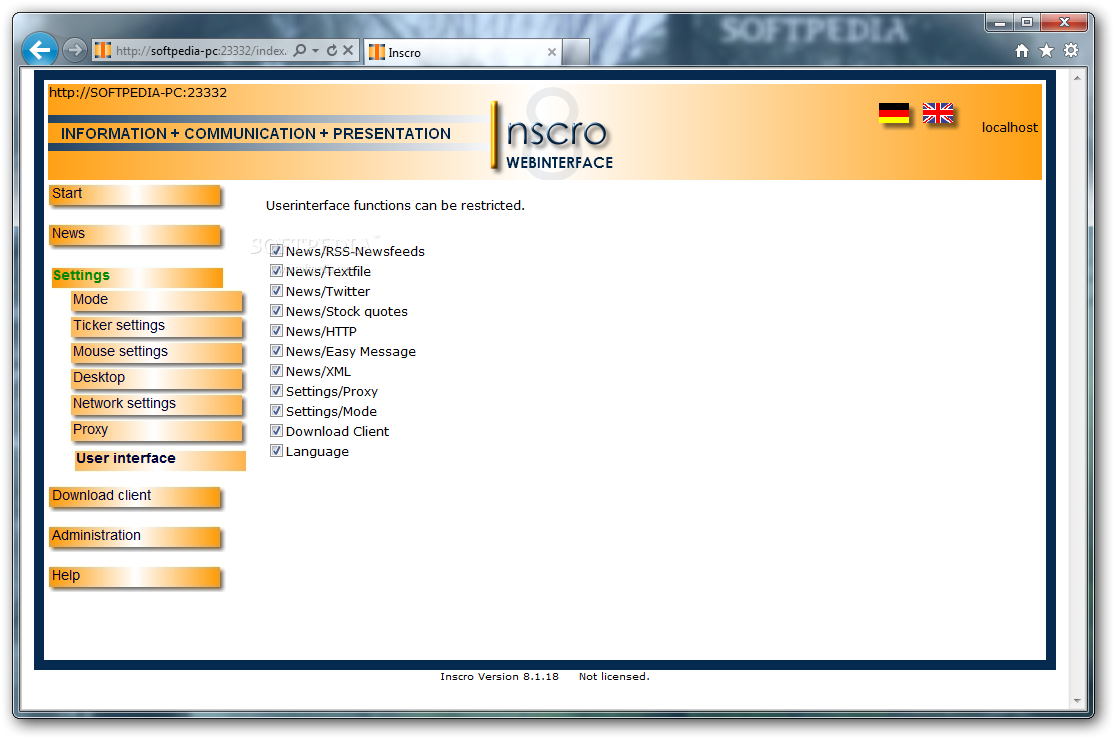Select the Settings menu item
The image size is (1115, 739).
[137, 277]
